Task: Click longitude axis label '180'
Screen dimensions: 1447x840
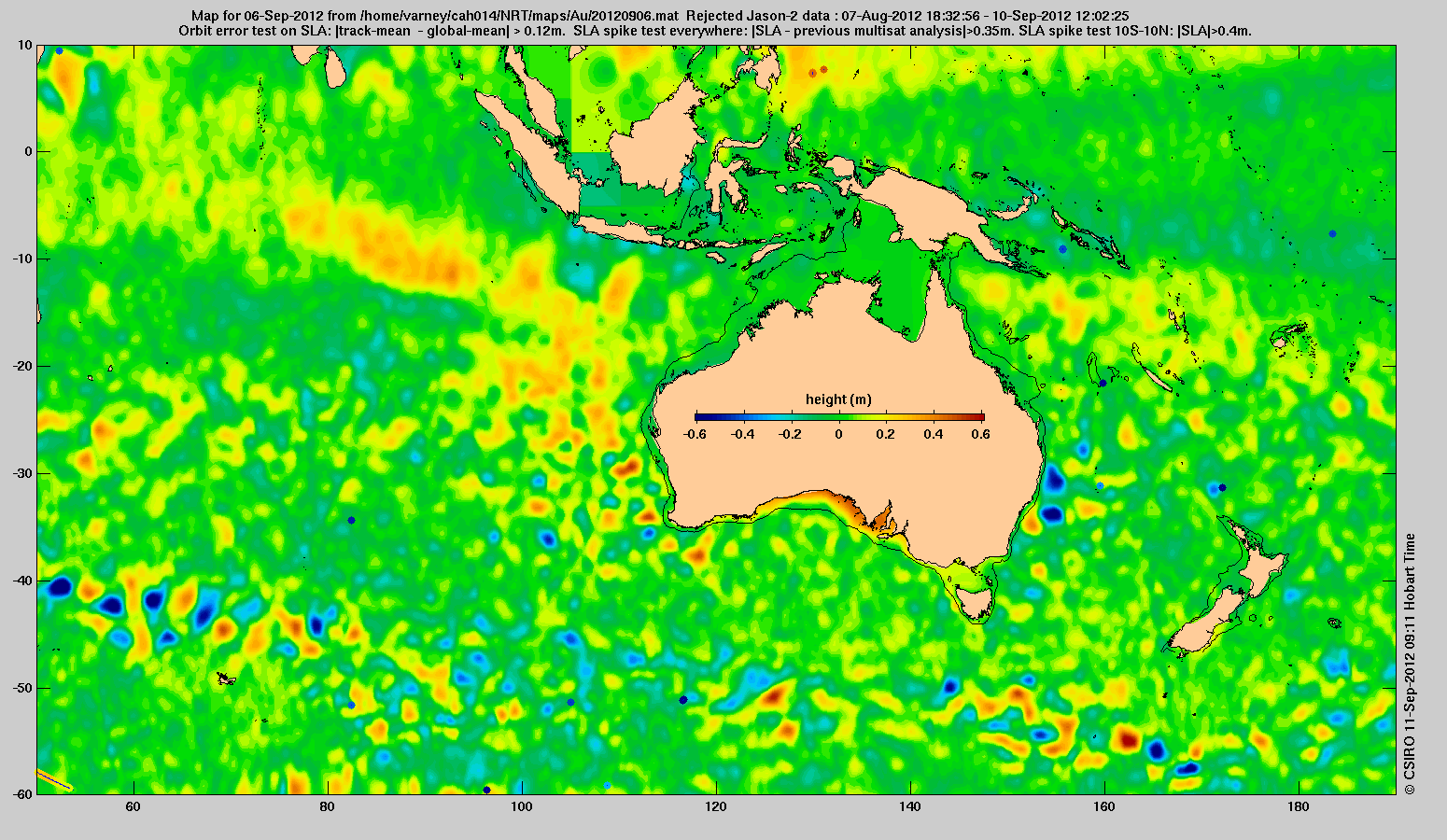Action: [1299, 807]
